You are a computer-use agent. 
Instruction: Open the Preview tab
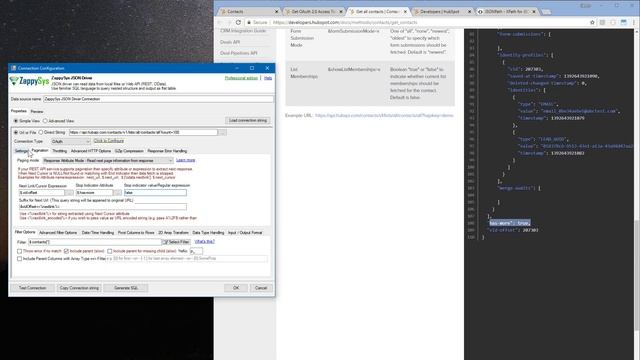point(37,111)
